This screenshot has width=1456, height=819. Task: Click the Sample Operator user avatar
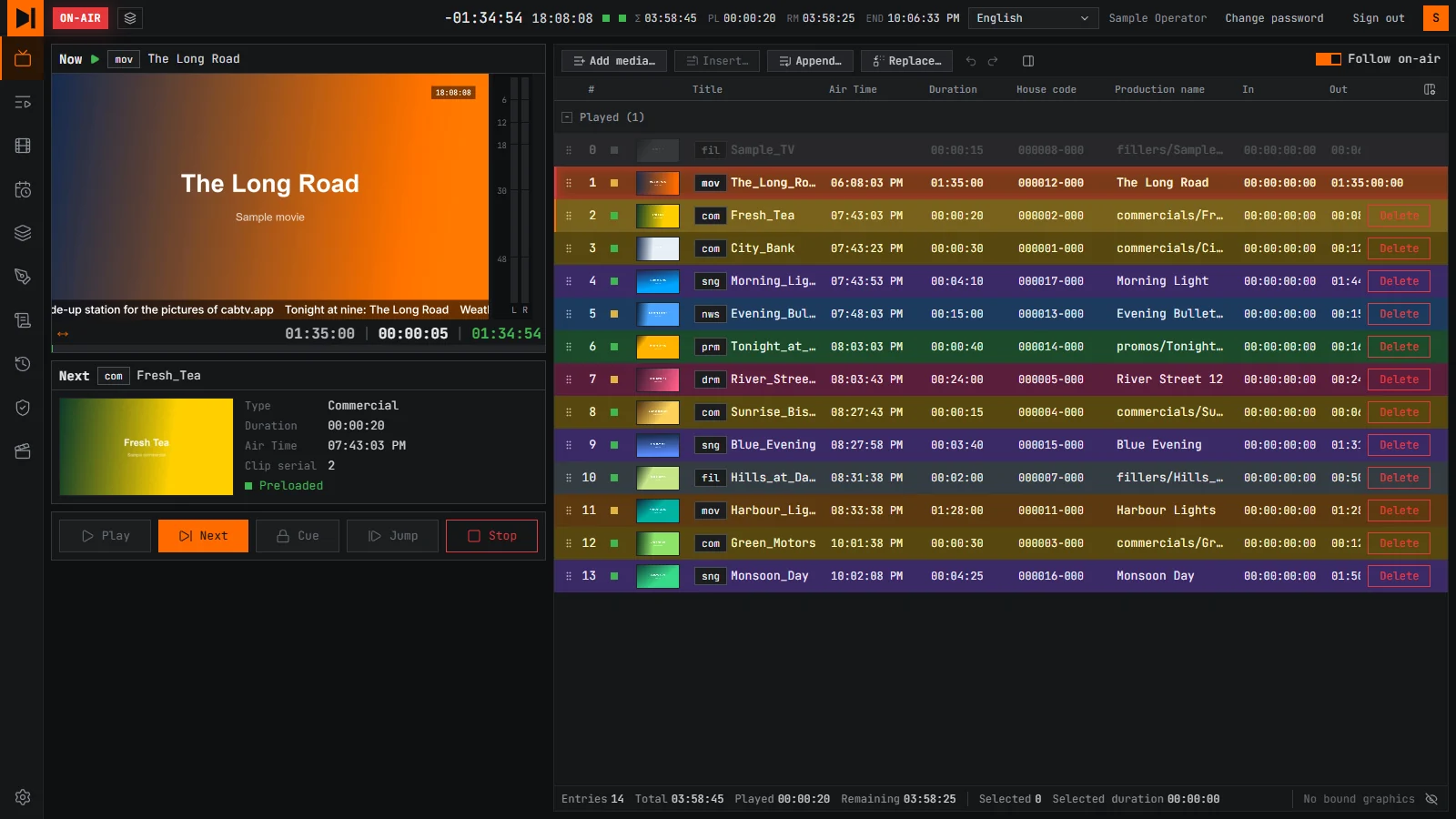pos(1436,18)
